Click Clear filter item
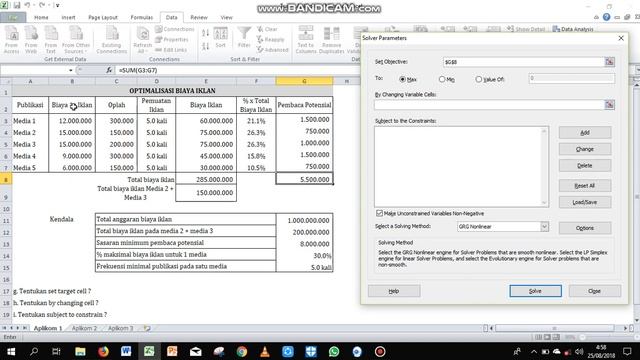Viewport: 640px width, 360px height. tap(267, 29)
